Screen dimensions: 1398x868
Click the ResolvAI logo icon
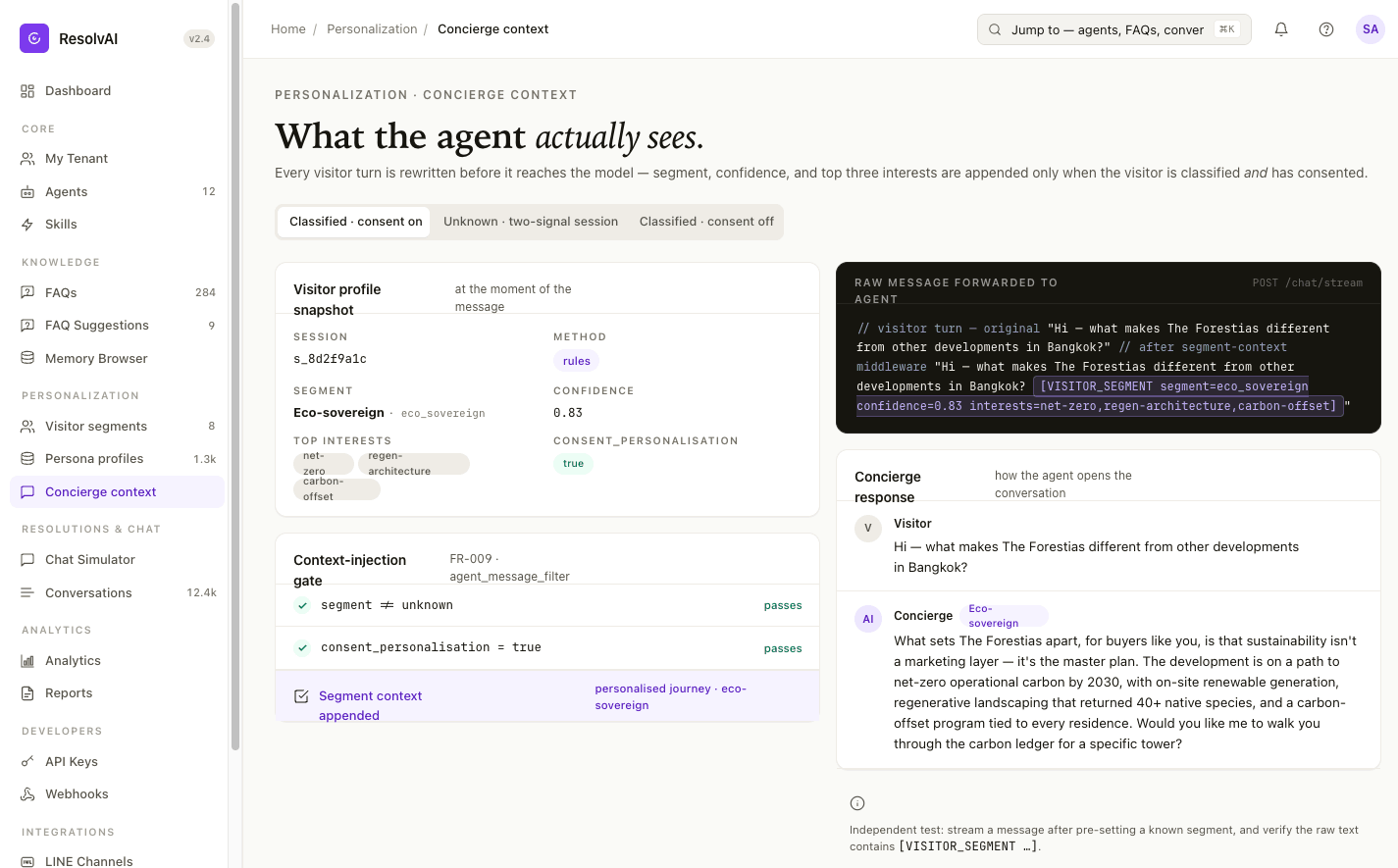click(x=34, y=38)
